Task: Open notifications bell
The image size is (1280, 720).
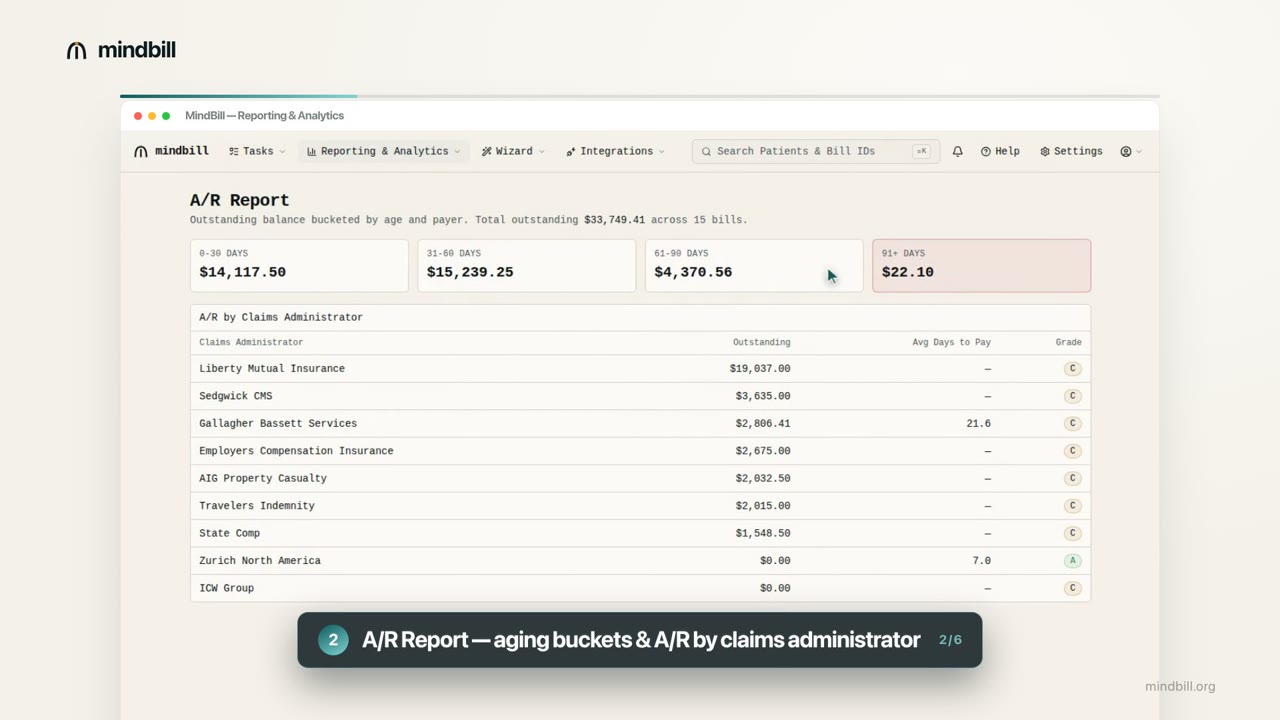Action: pos(958,151)
